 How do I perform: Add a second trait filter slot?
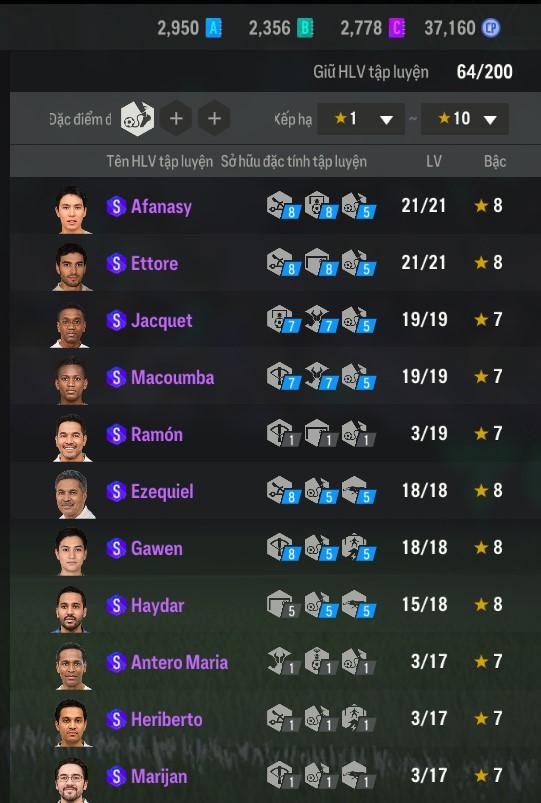[x=176, y=119]
